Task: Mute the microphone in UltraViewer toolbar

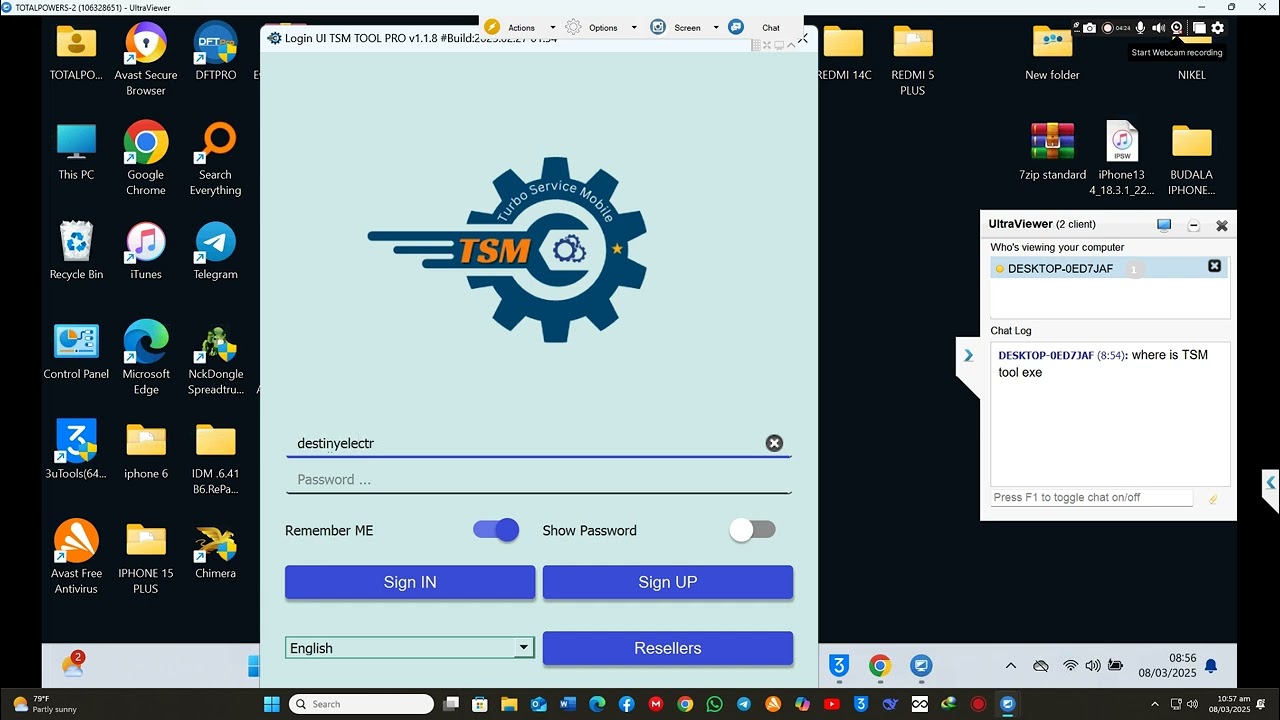Action: 1140,28
